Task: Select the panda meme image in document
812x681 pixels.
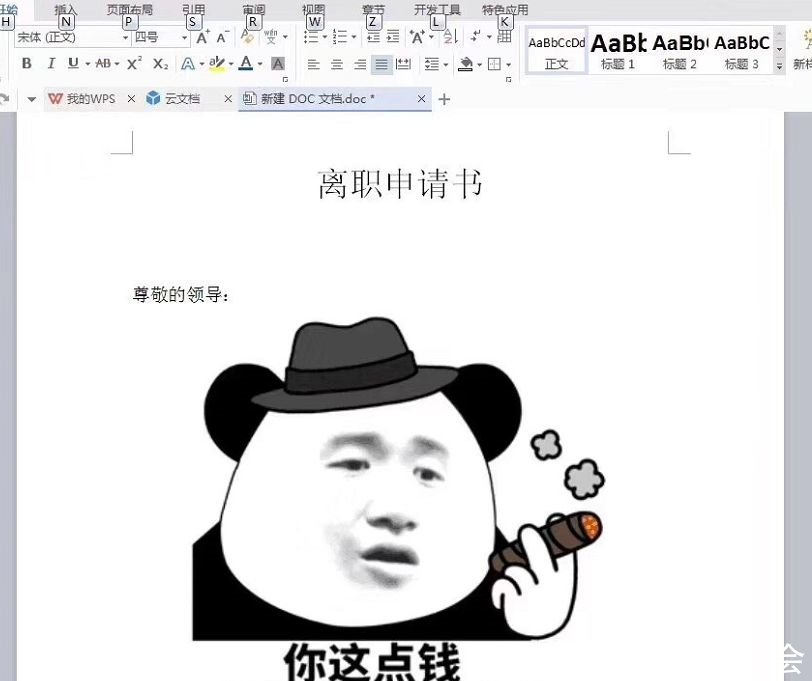Action: (398, 497)
